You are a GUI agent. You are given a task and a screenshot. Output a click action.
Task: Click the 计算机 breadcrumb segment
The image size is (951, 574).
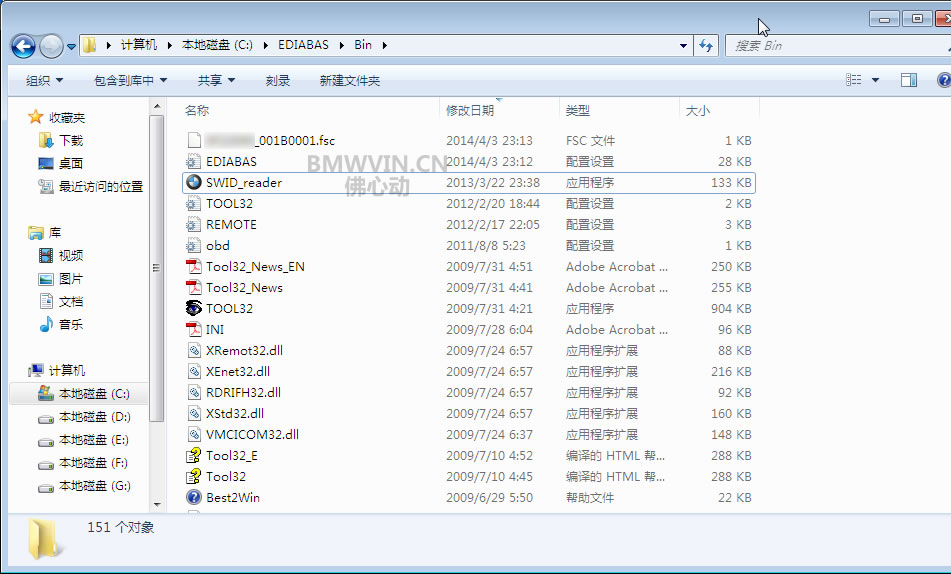tap(139, 45)
